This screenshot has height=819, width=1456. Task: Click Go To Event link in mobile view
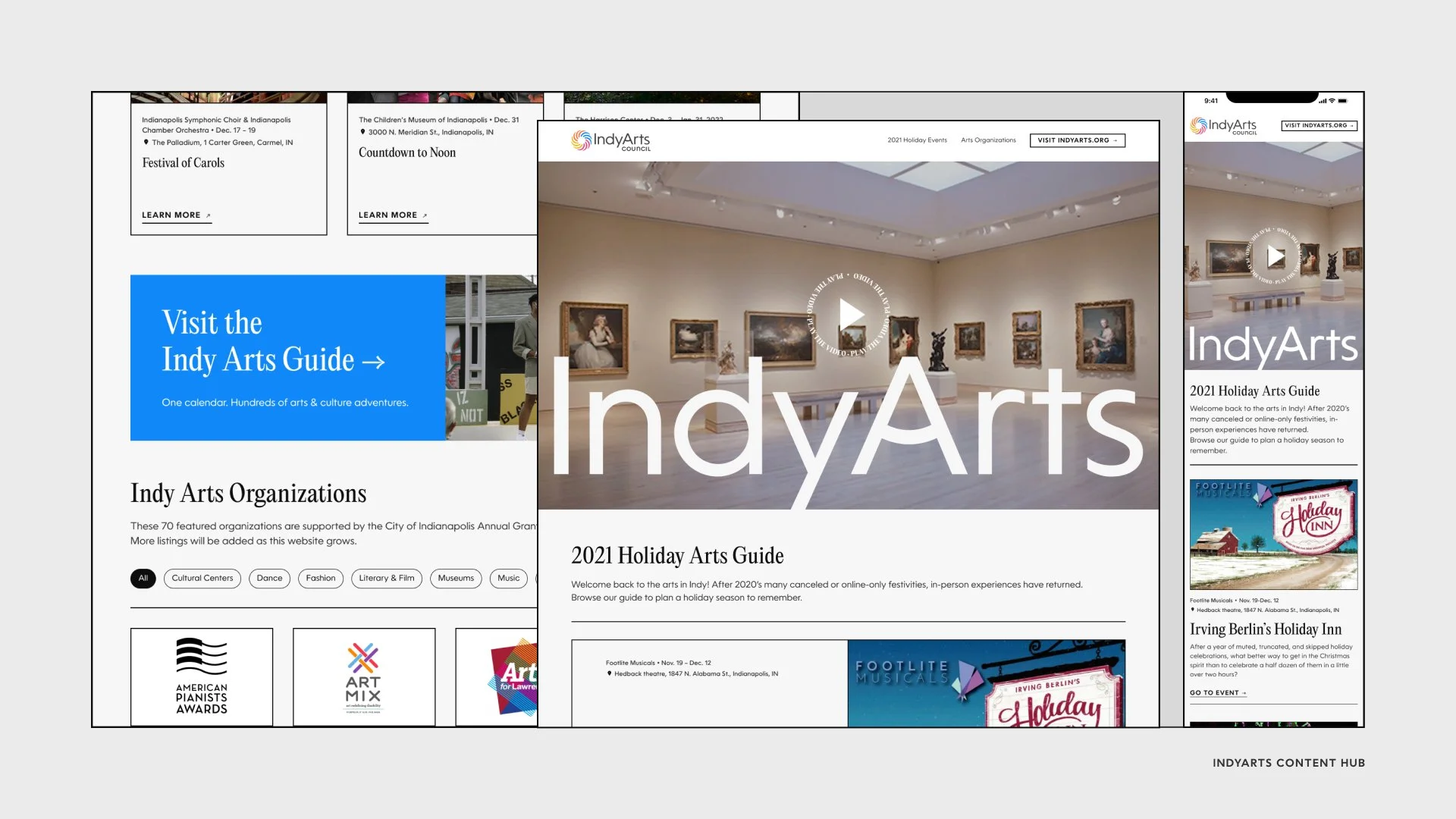pos(1217,692)
